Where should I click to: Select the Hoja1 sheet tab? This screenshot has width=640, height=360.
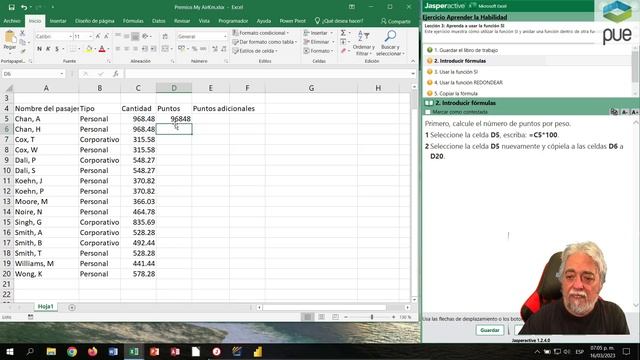45,307
